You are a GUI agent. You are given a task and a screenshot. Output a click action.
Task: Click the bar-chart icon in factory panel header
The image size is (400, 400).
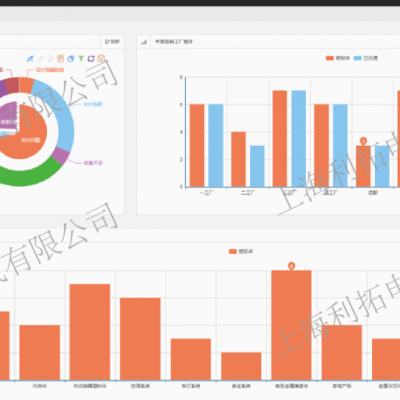point(144,42)
